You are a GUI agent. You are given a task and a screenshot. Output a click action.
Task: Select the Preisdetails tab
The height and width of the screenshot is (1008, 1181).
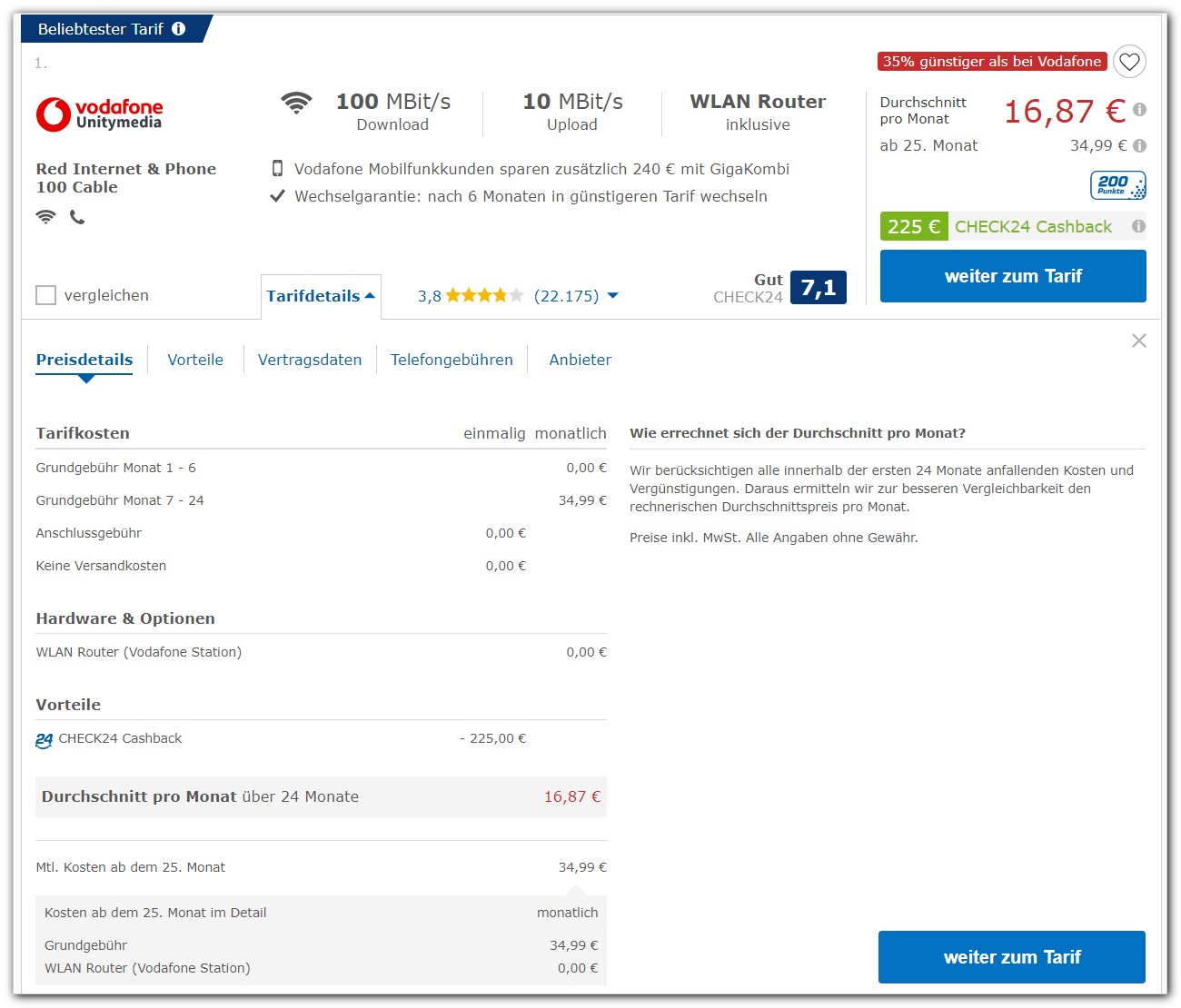(x=84, y=360)
